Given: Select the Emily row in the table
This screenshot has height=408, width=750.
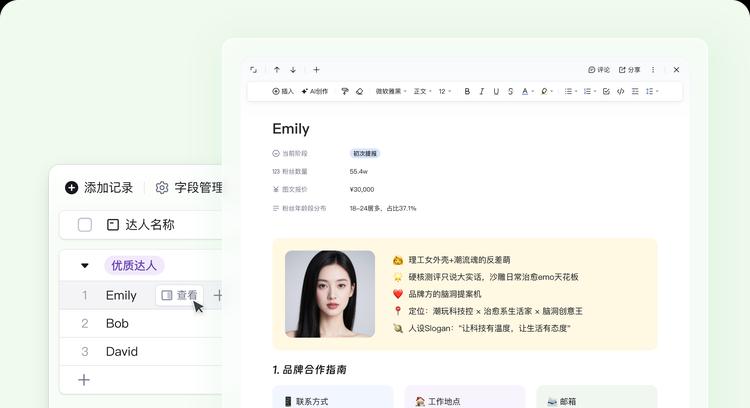Looking at the screenshot, I should (x=141, y=296).
